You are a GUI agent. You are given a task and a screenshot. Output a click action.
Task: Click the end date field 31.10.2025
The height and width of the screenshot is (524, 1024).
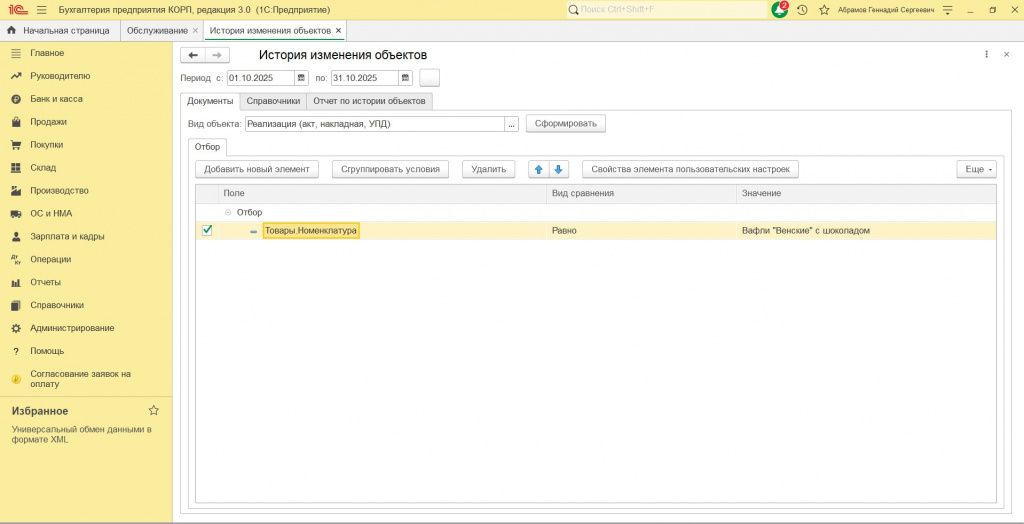click(x=365, y=78)
